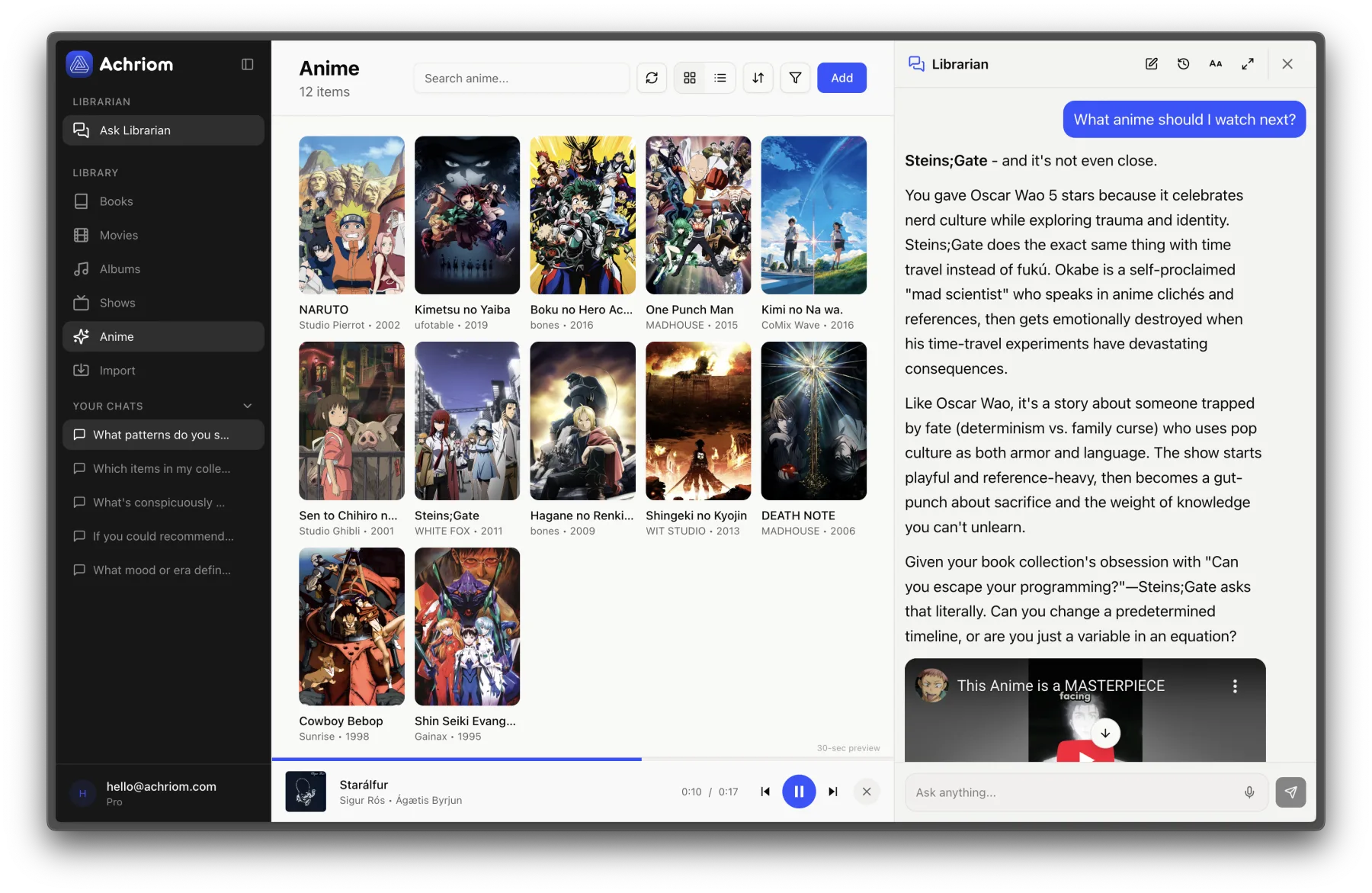Image resolution: width=1372 pixels, height=893 pixels.
Task: Click the '12 items' count text
Action: pyautogui.click(x=325, y=92)
